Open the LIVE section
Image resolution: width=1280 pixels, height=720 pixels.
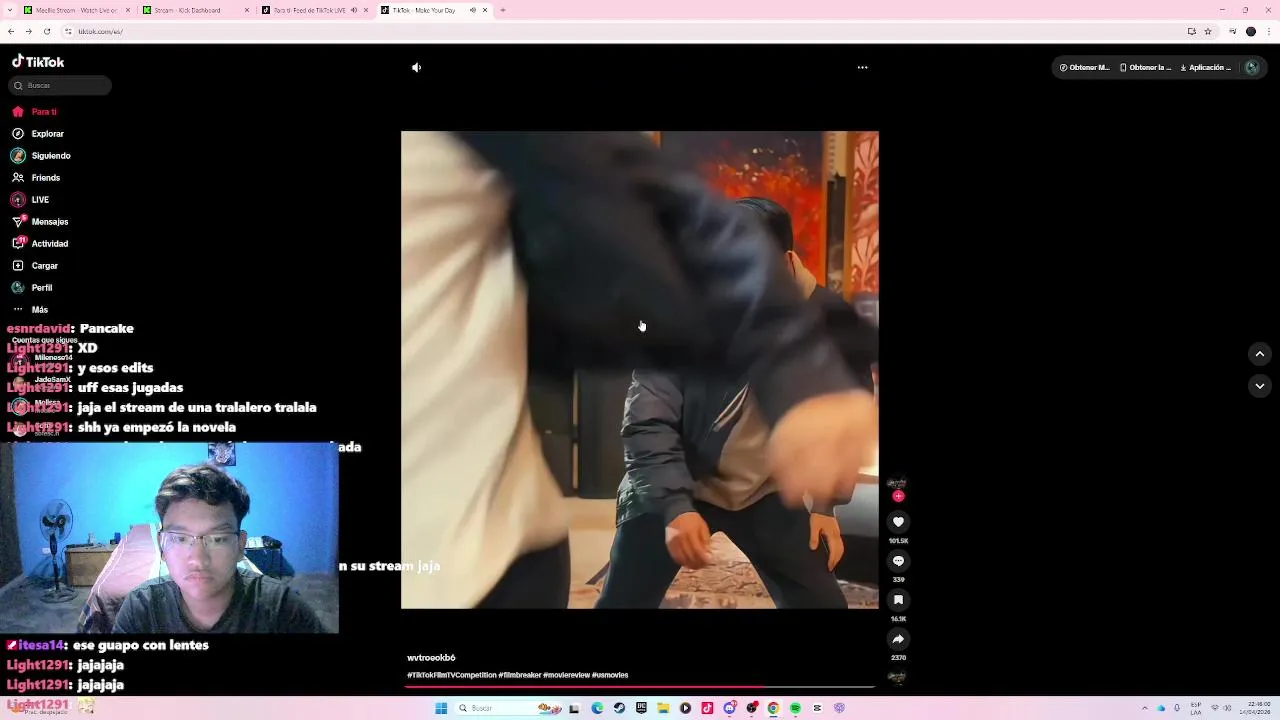30,200
